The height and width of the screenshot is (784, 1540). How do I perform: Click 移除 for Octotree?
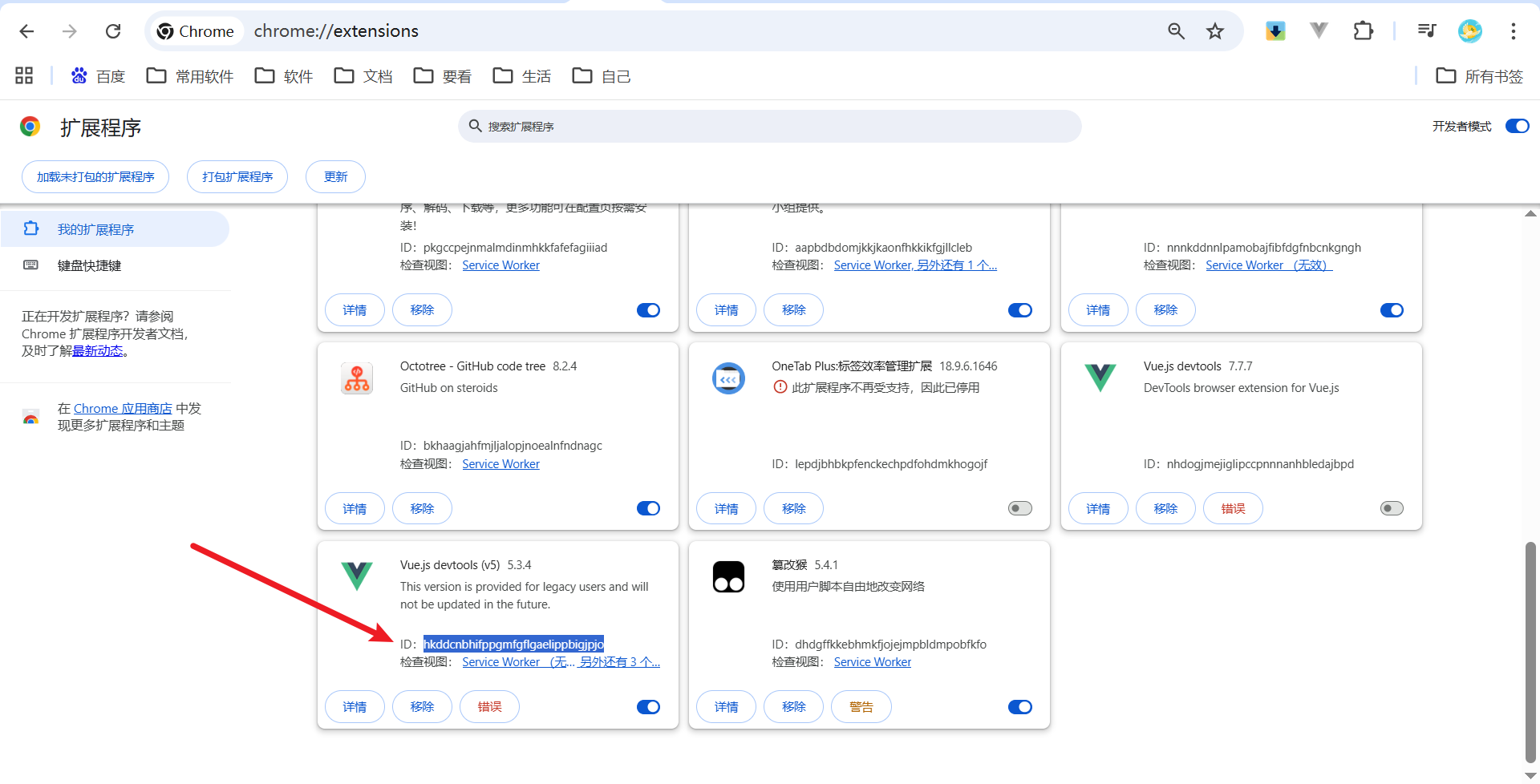[422, 508]
